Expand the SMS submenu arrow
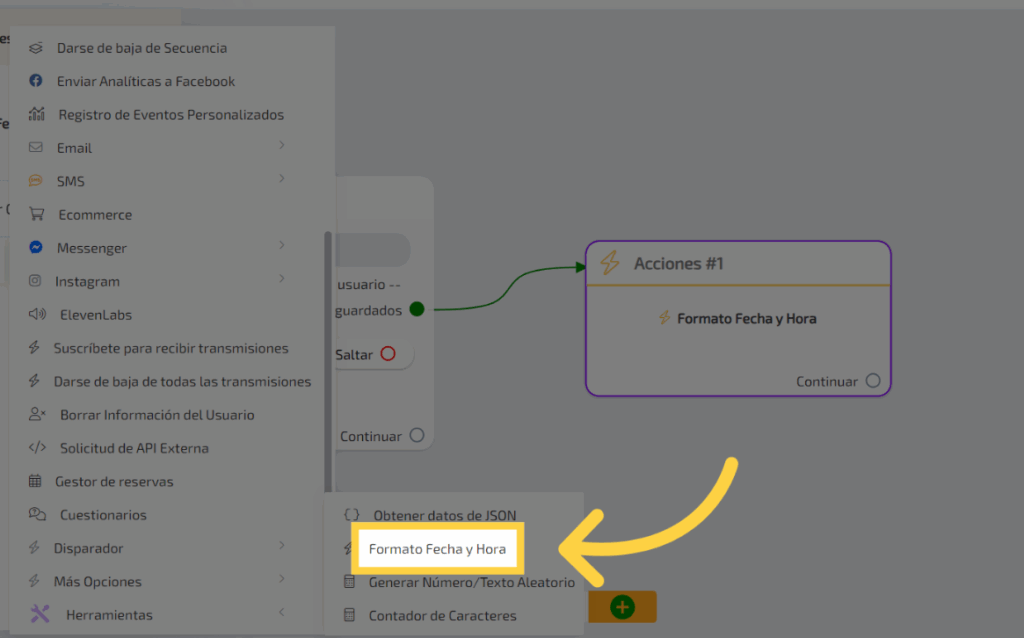The height and width of the screenshot is (638, 1024). (x=282, y=179)
